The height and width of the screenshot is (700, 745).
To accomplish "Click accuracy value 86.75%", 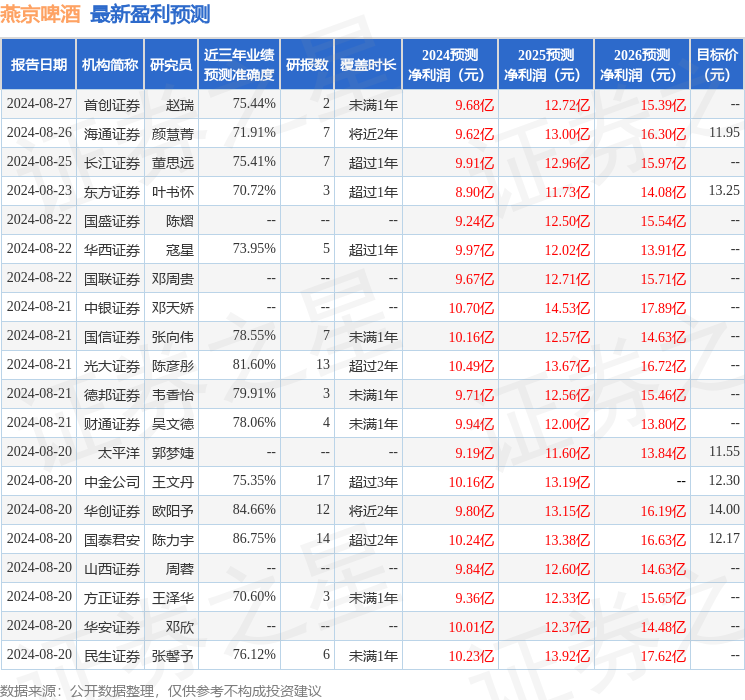I will pos(254,538).
